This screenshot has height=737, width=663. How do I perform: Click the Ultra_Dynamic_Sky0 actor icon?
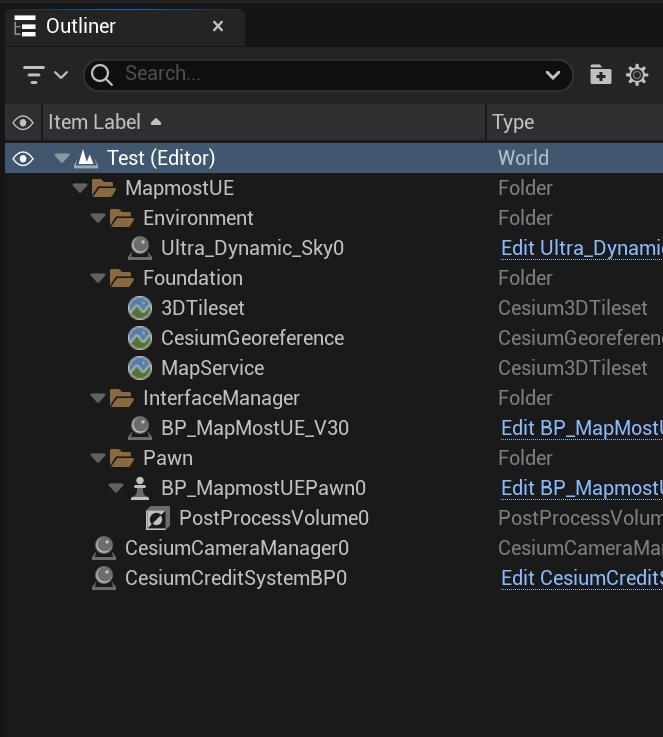(140, 248)
